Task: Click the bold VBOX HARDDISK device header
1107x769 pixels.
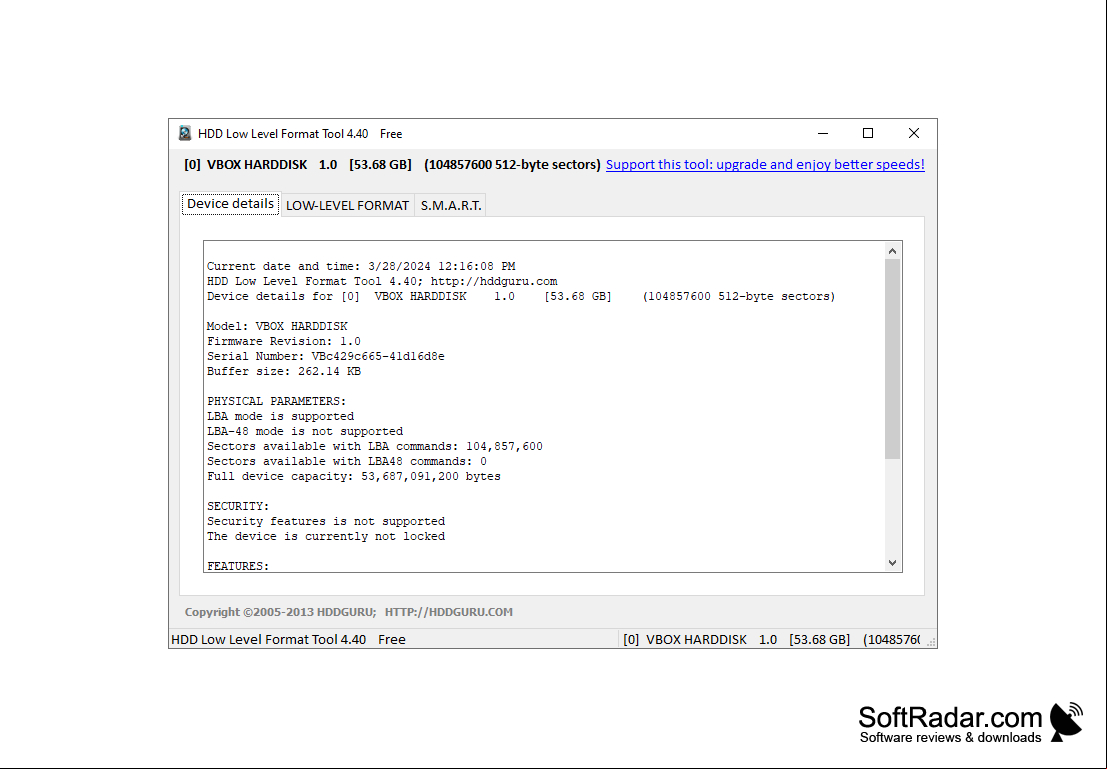Action: click(x=393, y=165)
